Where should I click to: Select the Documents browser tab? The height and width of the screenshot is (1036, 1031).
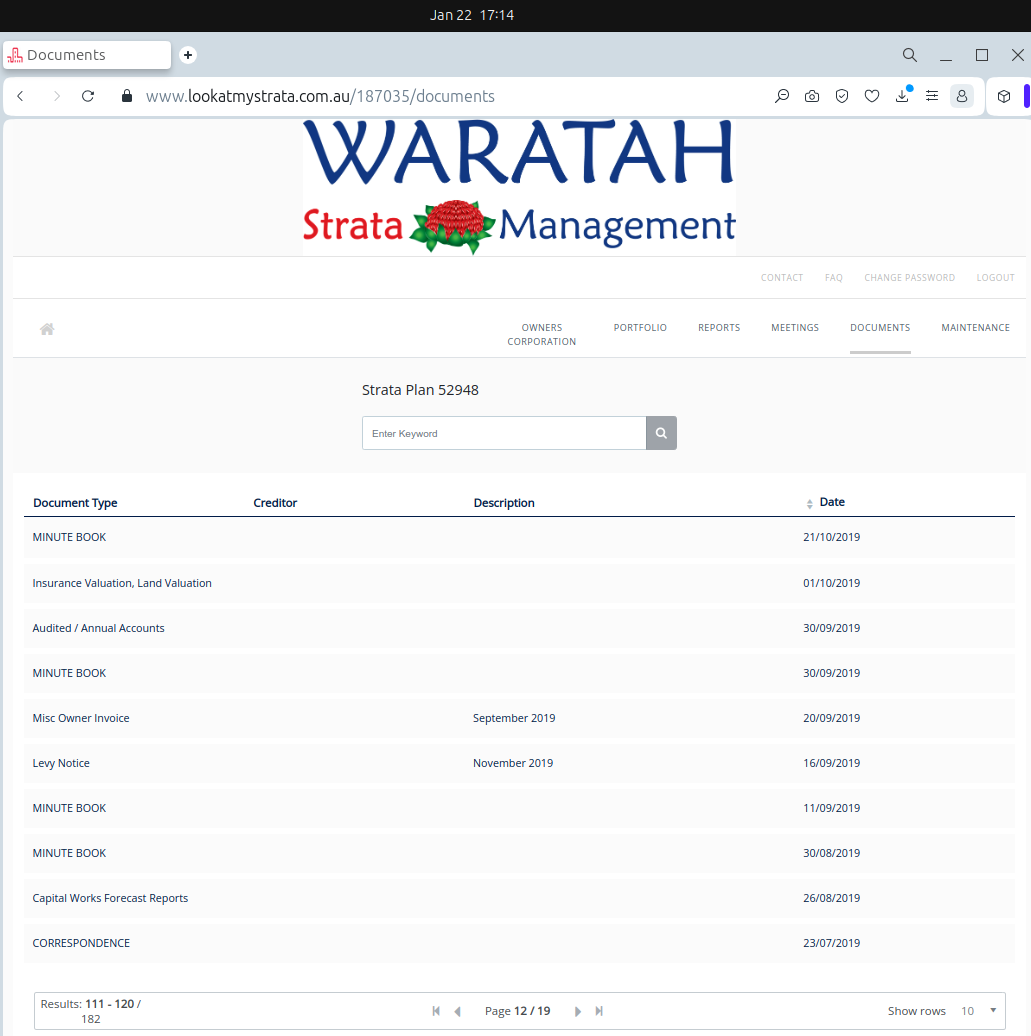tap(87, 55)
